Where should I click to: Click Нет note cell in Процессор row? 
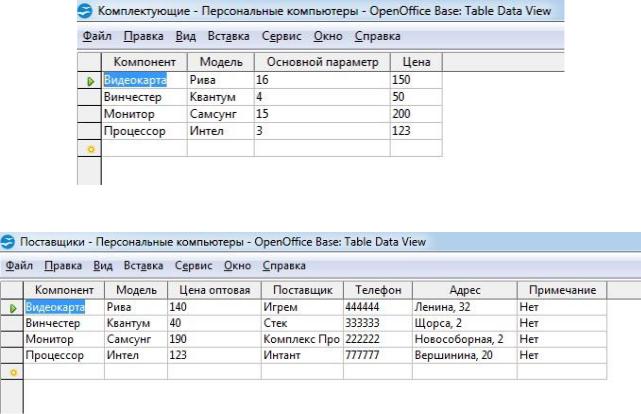(562, 355)
